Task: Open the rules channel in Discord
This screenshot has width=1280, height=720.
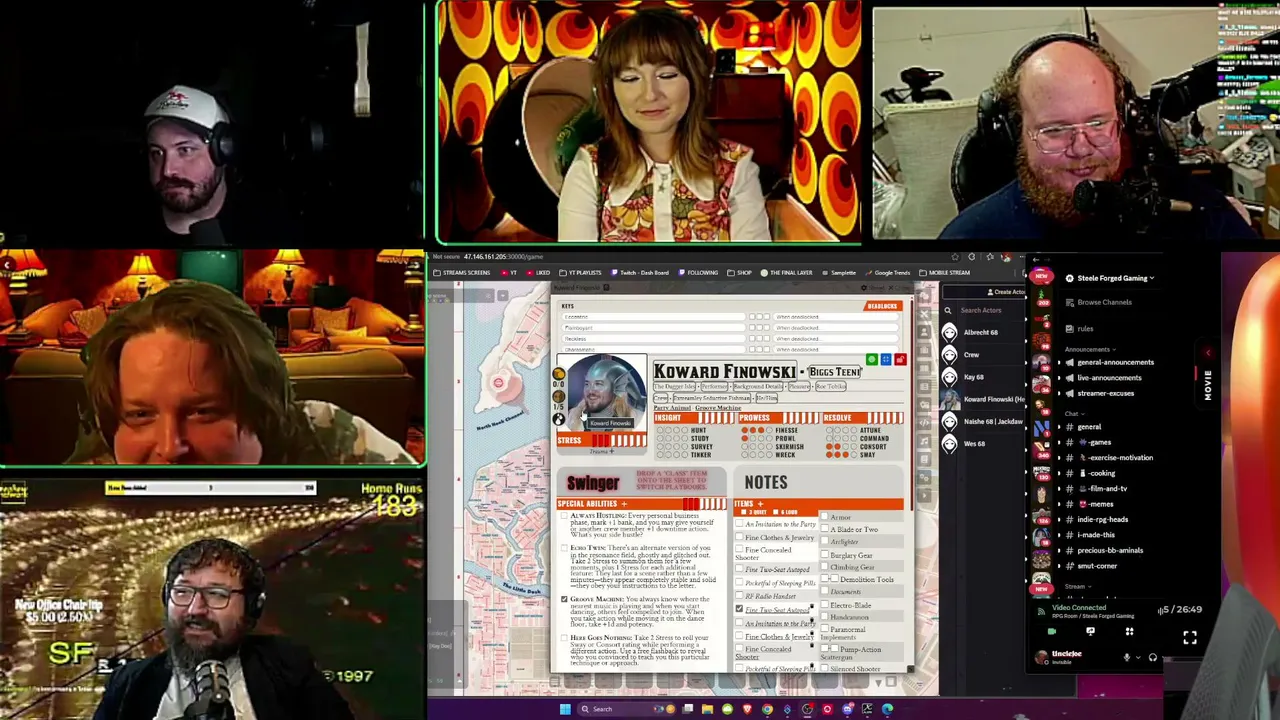Action: 1085,328
